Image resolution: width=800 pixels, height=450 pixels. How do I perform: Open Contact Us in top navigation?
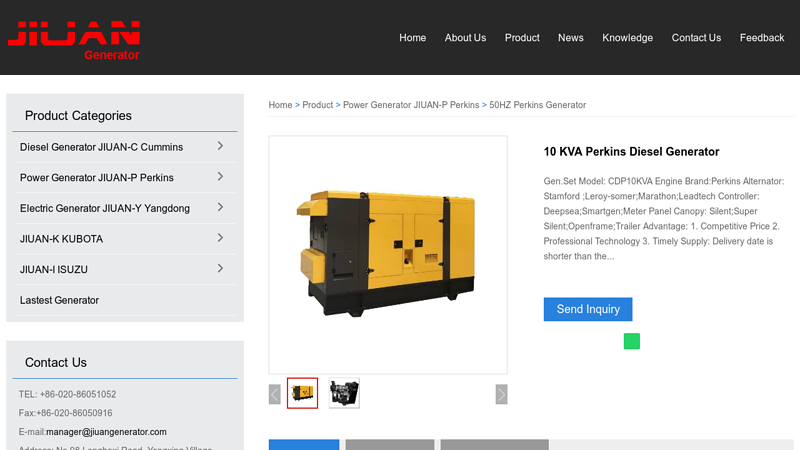(696, 38)
